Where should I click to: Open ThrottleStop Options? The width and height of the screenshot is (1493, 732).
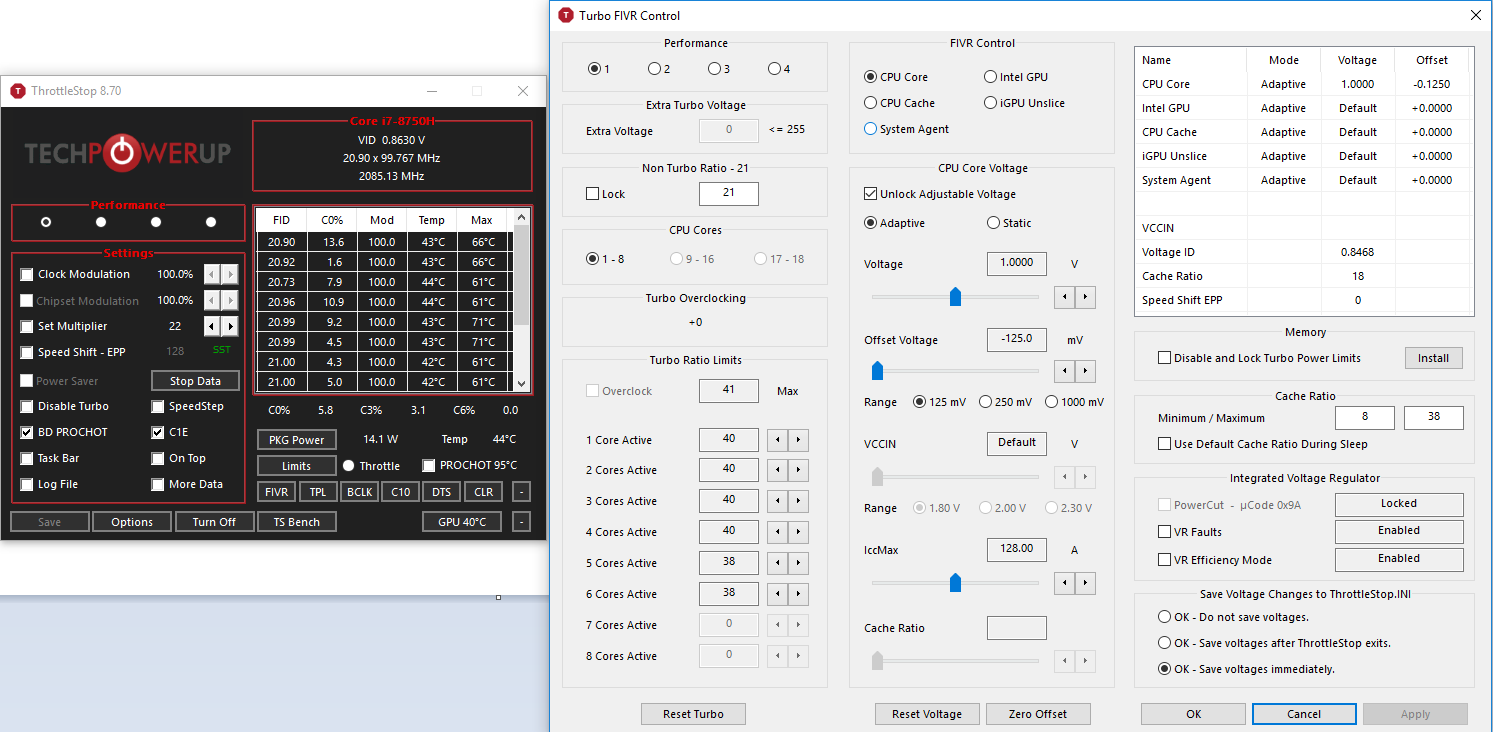tap(132, 522)
